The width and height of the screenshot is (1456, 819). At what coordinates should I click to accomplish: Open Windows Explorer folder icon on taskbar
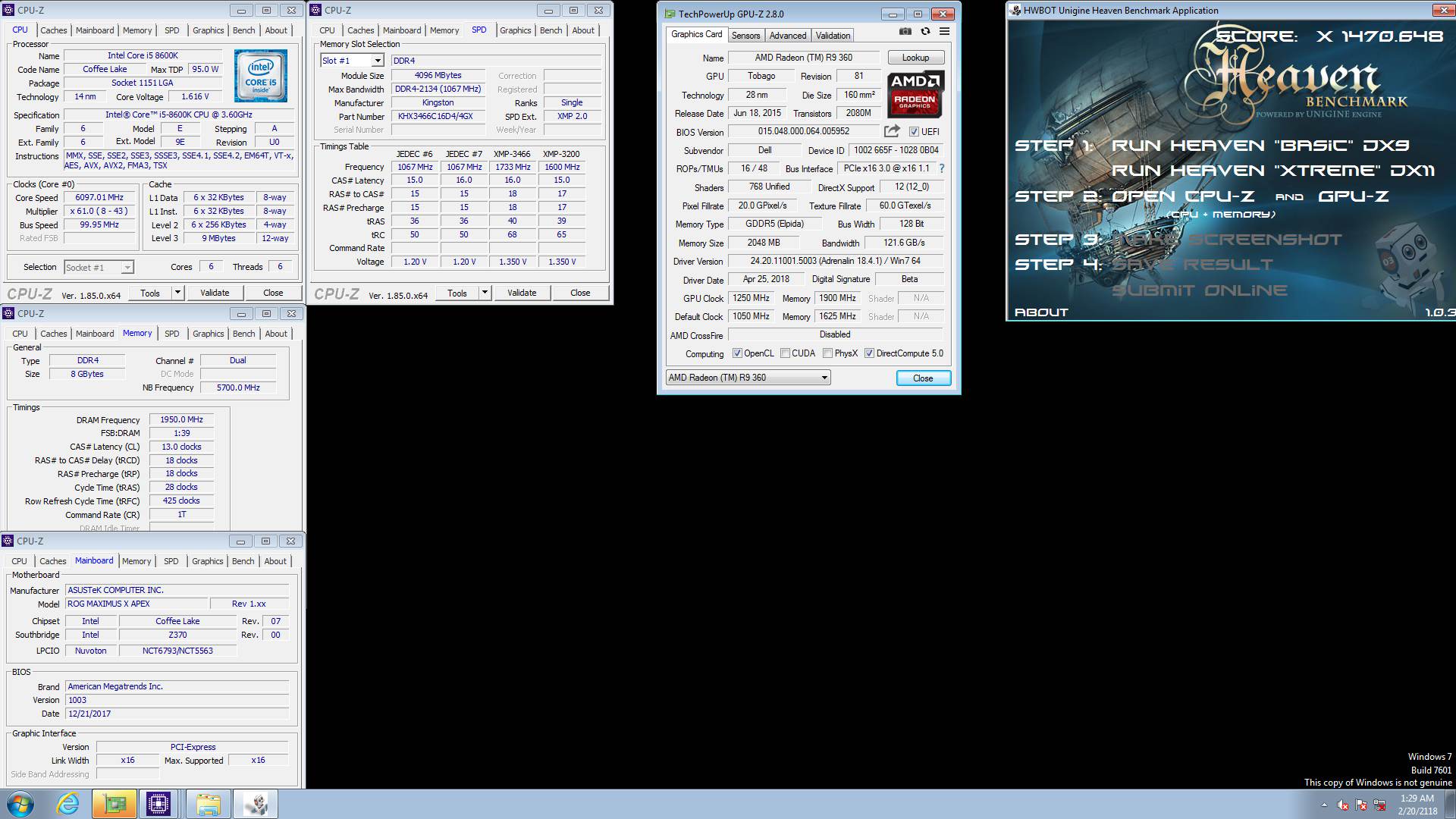click(208, 804)
